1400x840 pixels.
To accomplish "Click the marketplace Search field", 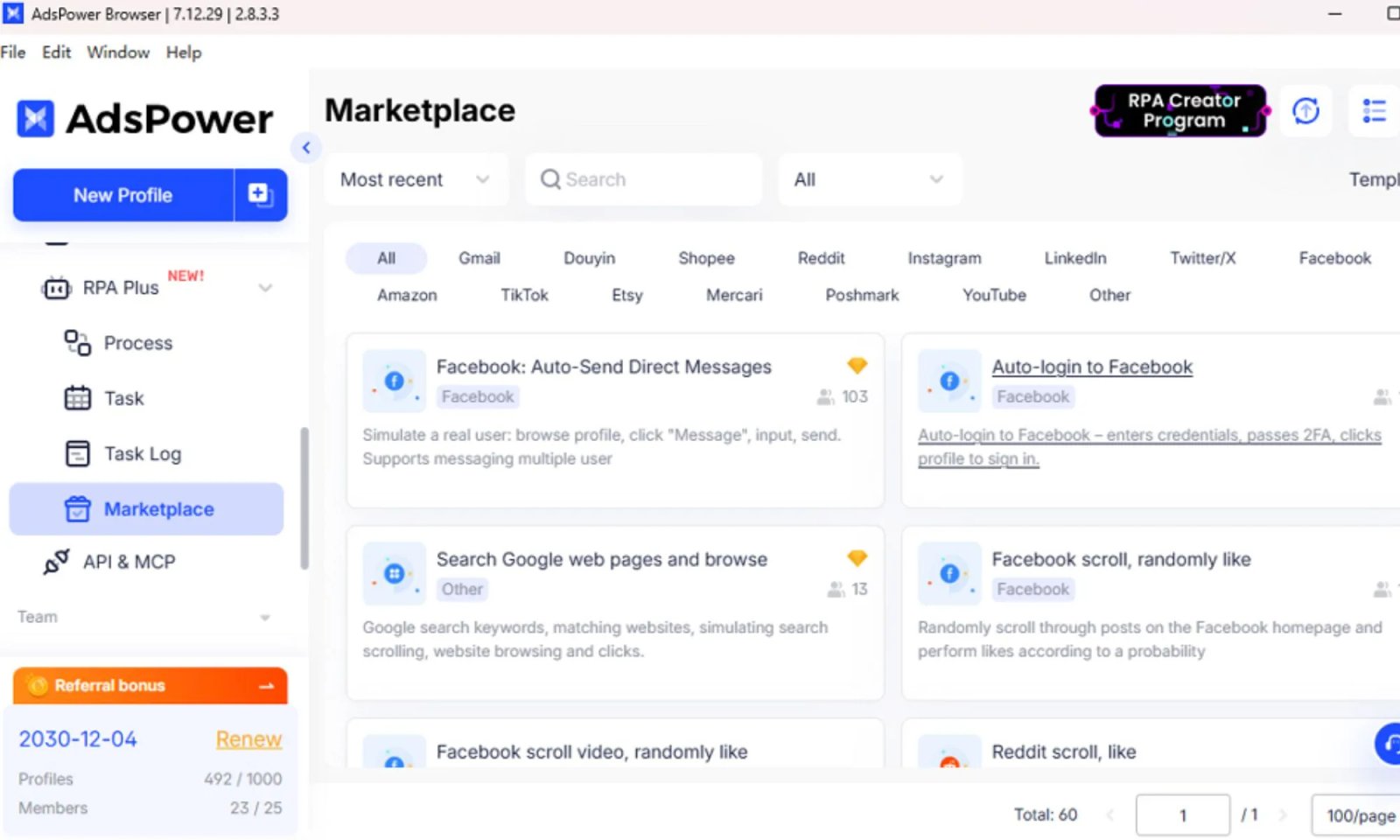I will point(643,179).
